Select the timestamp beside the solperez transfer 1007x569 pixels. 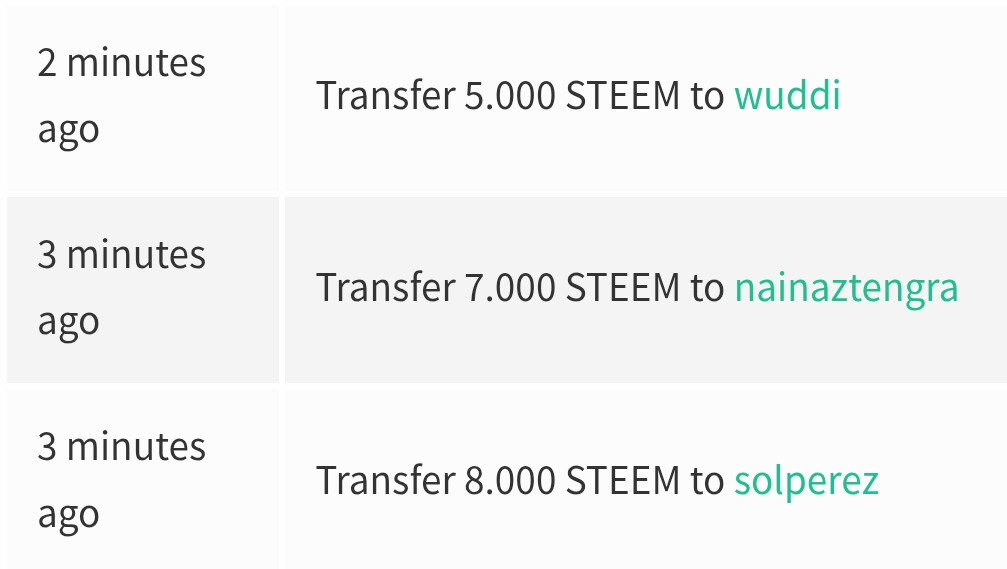[121, 480]
